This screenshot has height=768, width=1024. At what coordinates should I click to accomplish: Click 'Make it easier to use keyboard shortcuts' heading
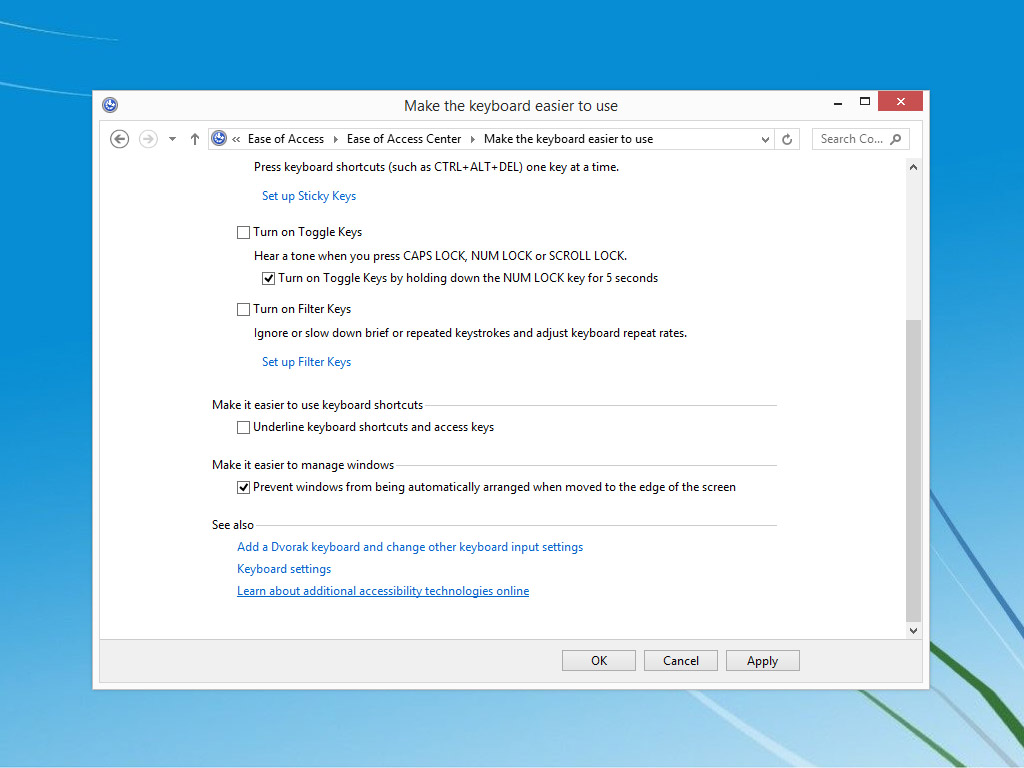(317, 405)
